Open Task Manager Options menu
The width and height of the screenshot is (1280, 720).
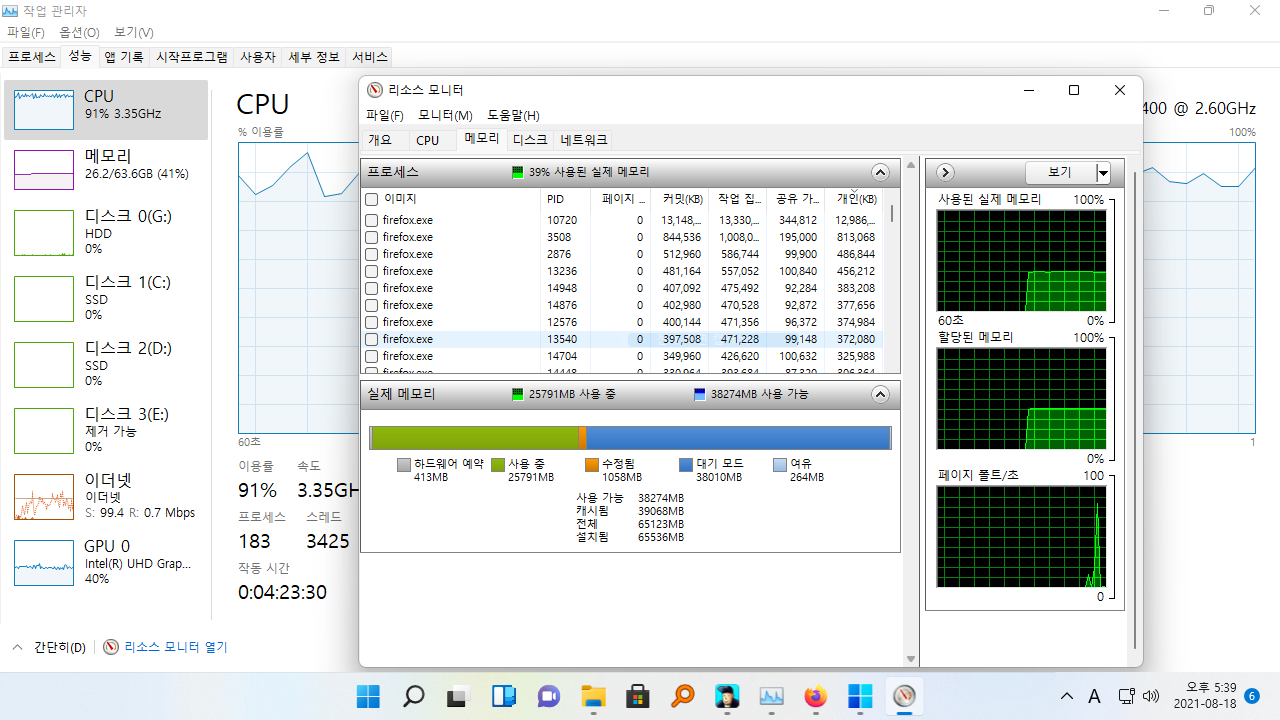pyautogui.click(x=79, y=32)
